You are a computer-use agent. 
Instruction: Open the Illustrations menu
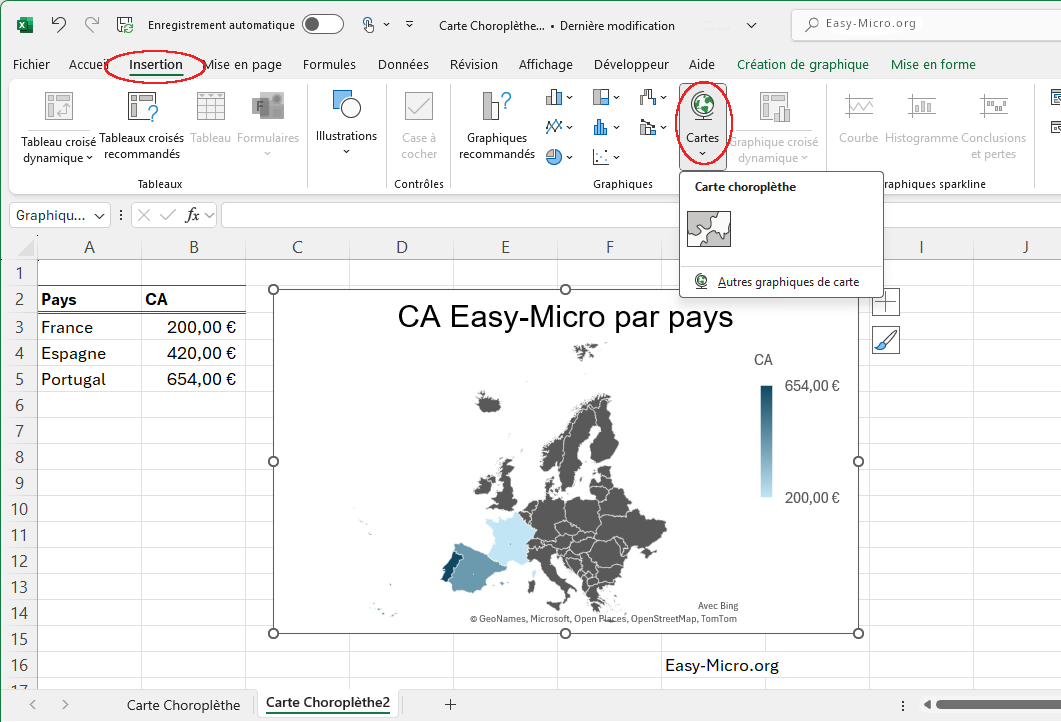coord(346,123)
